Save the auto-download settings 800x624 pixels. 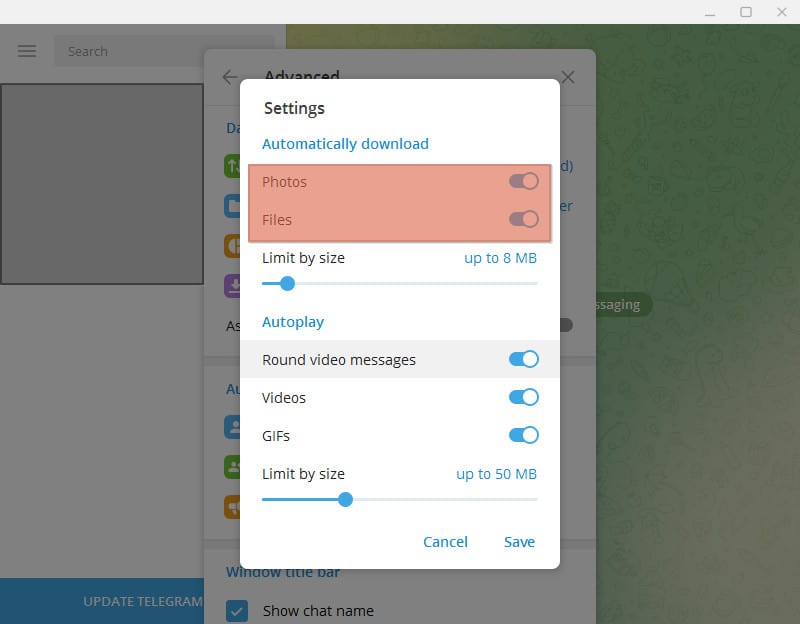519,542
